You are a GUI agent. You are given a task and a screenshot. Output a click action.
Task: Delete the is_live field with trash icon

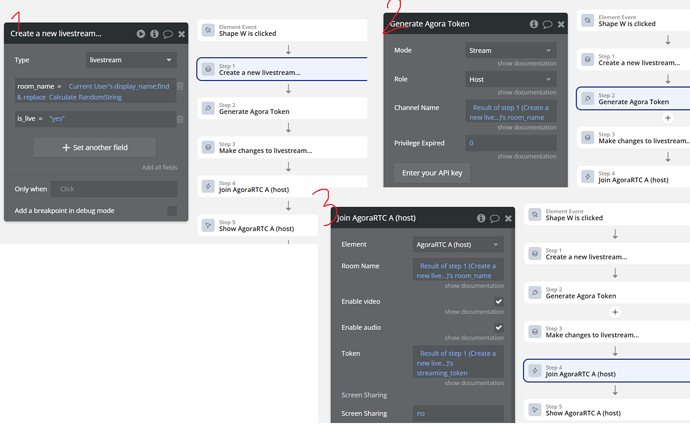pos(180,119)
